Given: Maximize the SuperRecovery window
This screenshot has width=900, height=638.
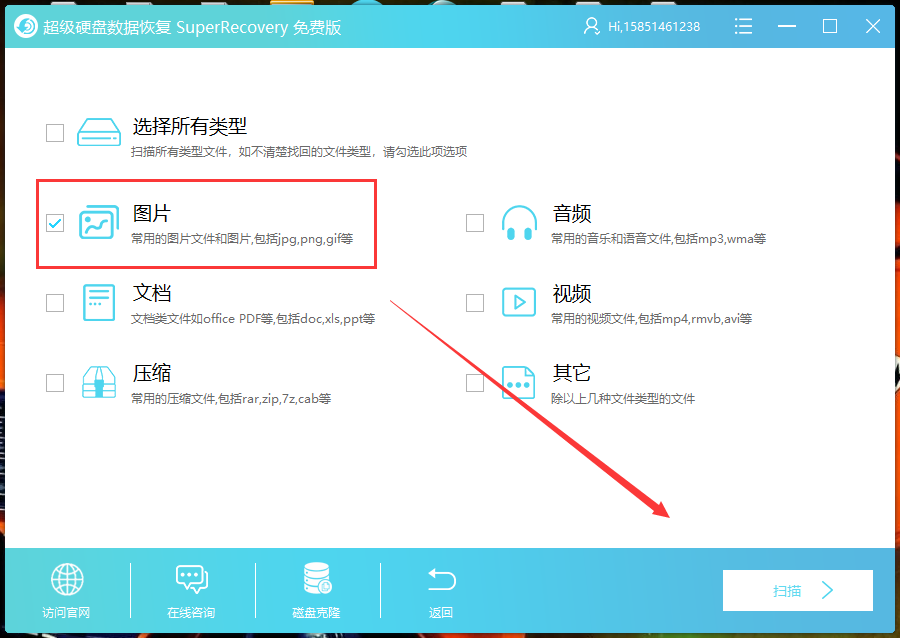Looking at the screenshot, I should coord(829,26).
